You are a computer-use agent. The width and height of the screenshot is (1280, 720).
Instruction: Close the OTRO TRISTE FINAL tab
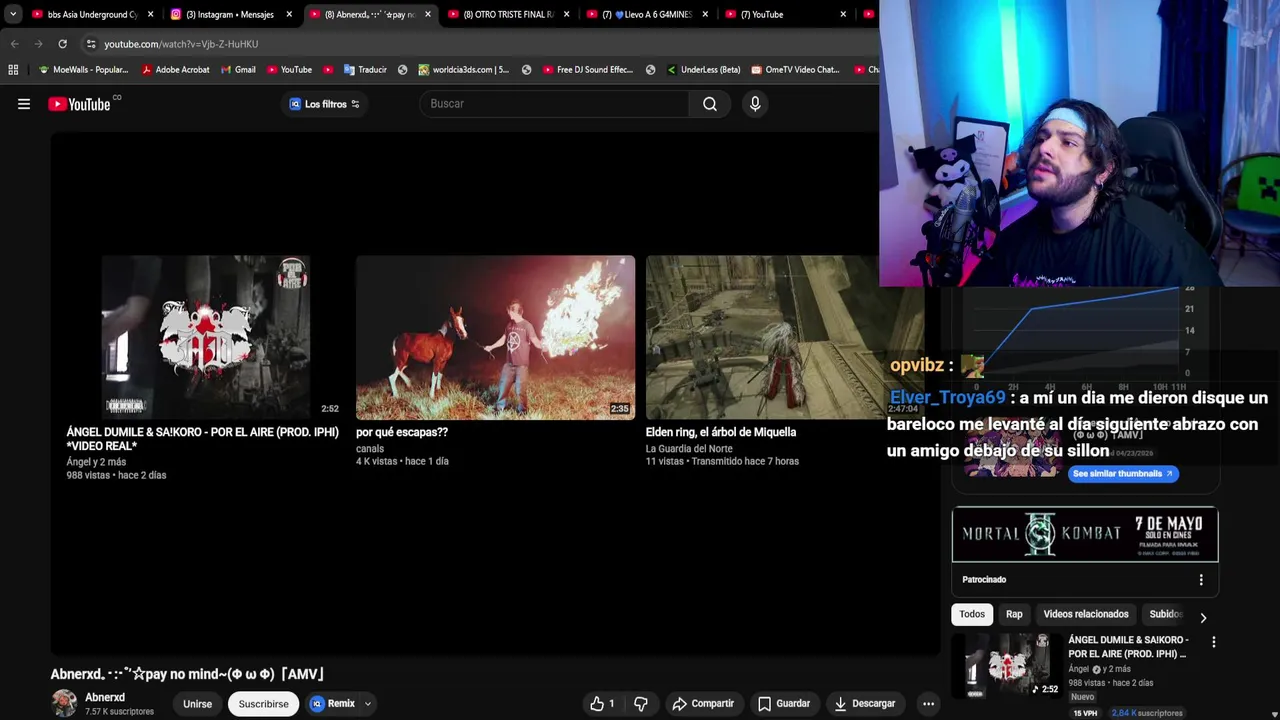[x=566, y=15]
